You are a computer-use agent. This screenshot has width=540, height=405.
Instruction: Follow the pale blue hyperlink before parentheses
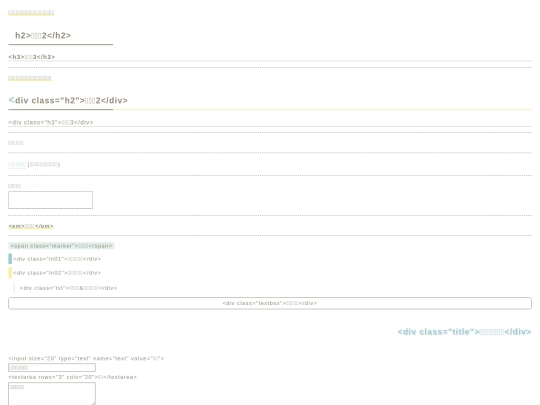click(17, 164)
